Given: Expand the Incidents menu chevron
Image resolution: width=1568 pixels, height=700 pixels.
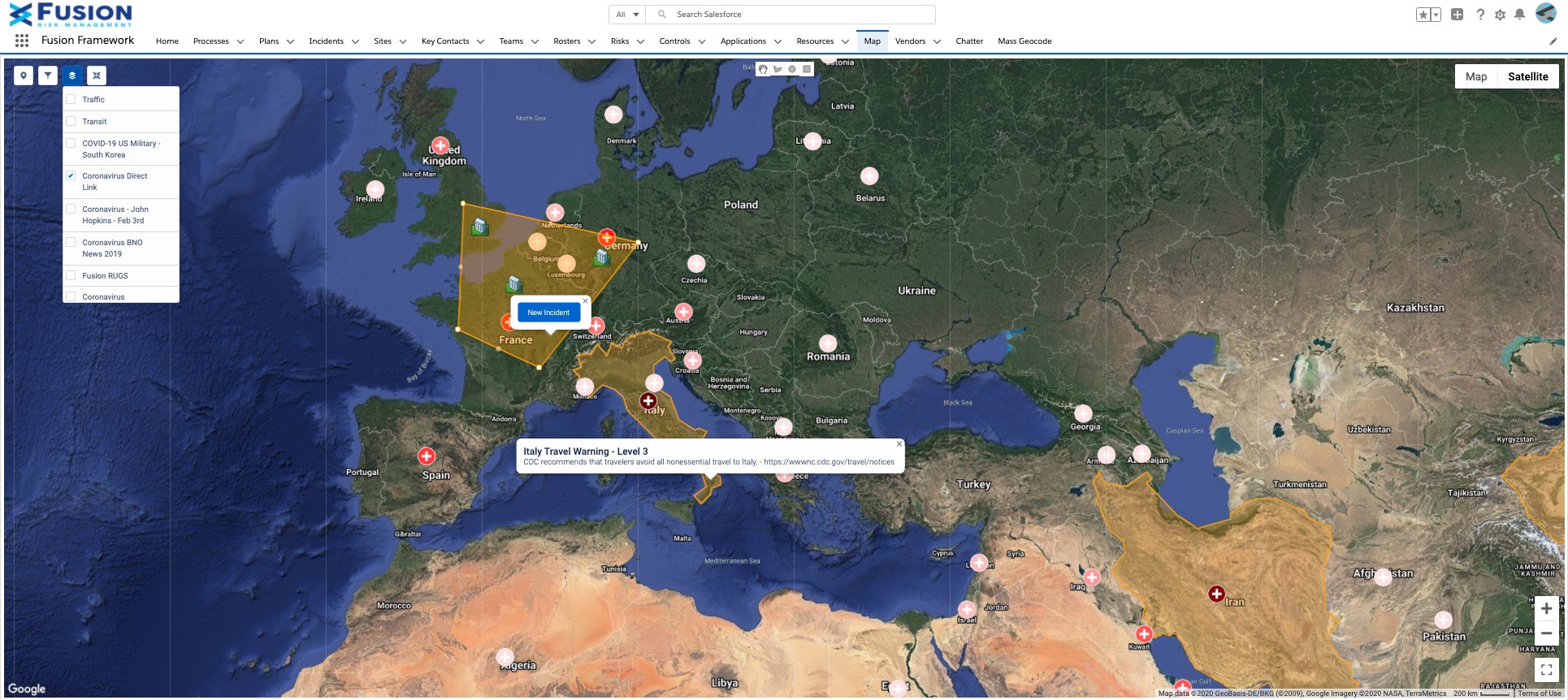Looking at the screenshot, I should tap(355, 41).
